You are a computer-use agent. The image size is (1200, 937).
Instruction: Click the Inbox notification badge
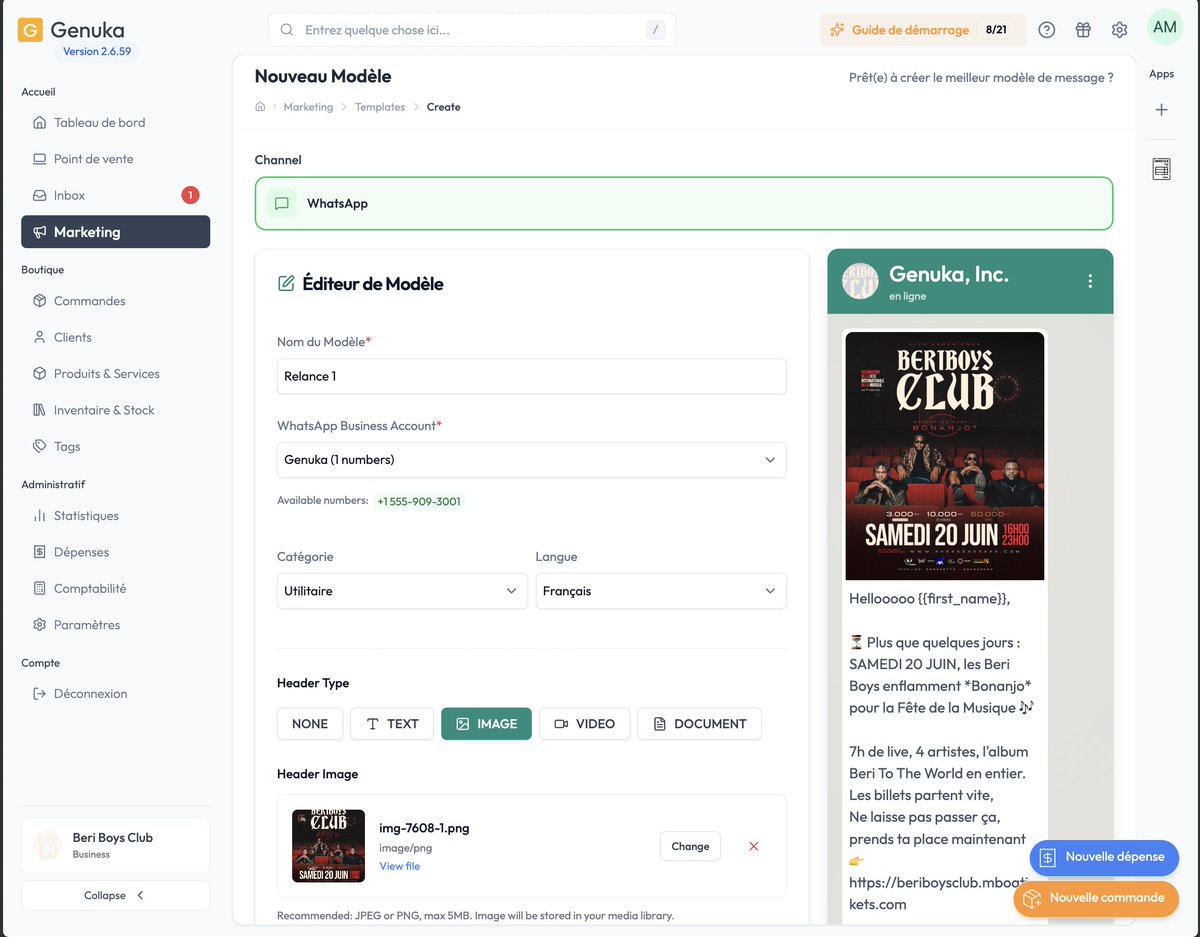point(190,195)
